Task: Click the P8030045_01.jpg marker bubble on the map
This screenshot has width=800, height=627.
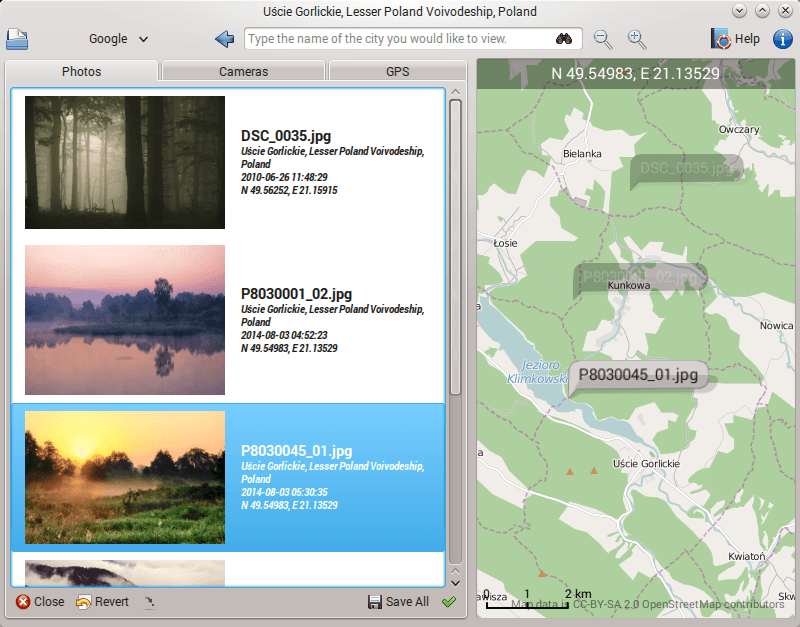Action: [638, 375]
